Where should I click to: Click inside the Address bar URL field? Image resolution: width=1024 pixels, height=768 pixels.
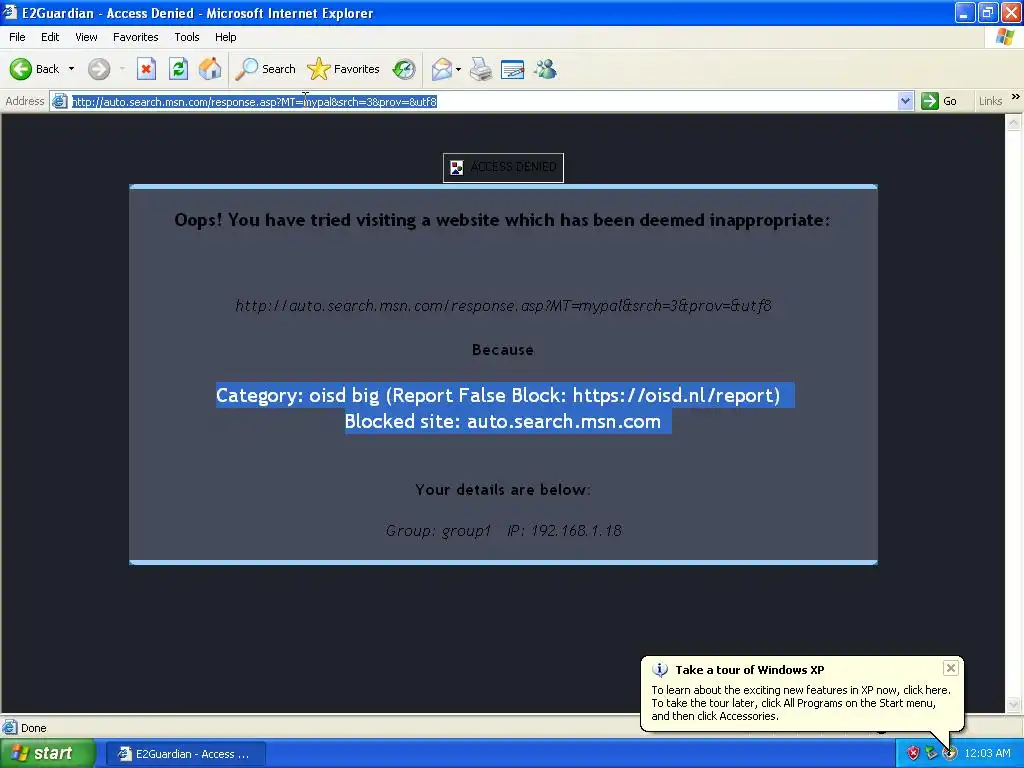coord(483,101)
